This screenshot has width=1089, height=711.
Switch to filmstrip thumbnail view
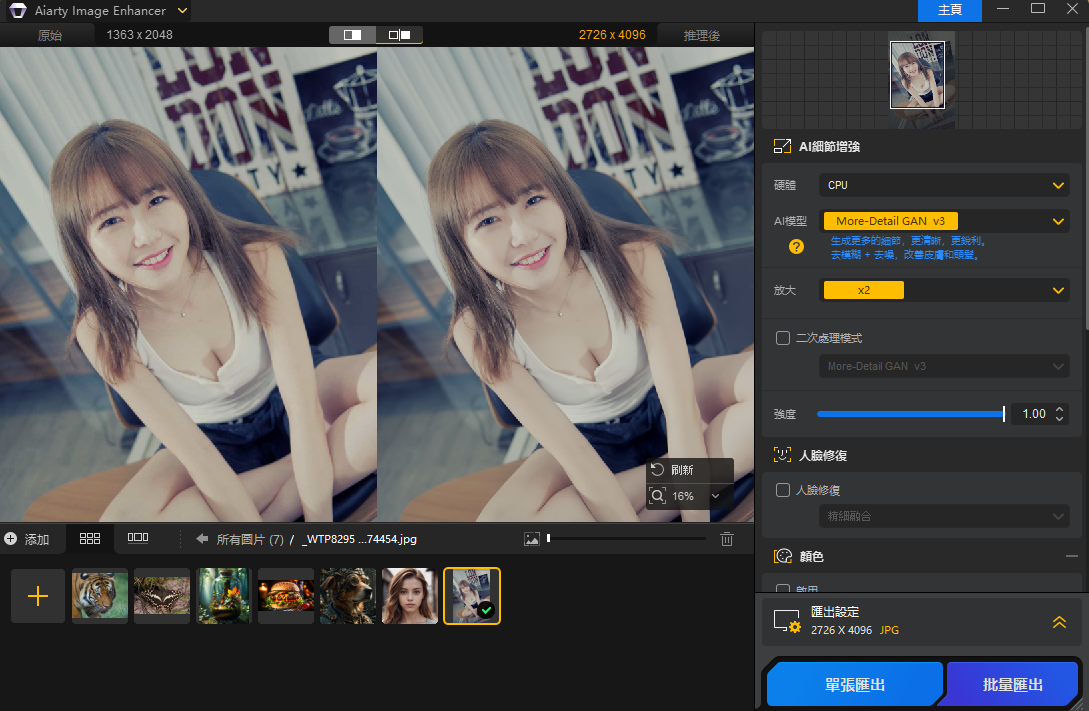pyautogui.click(x=138, y=538)
